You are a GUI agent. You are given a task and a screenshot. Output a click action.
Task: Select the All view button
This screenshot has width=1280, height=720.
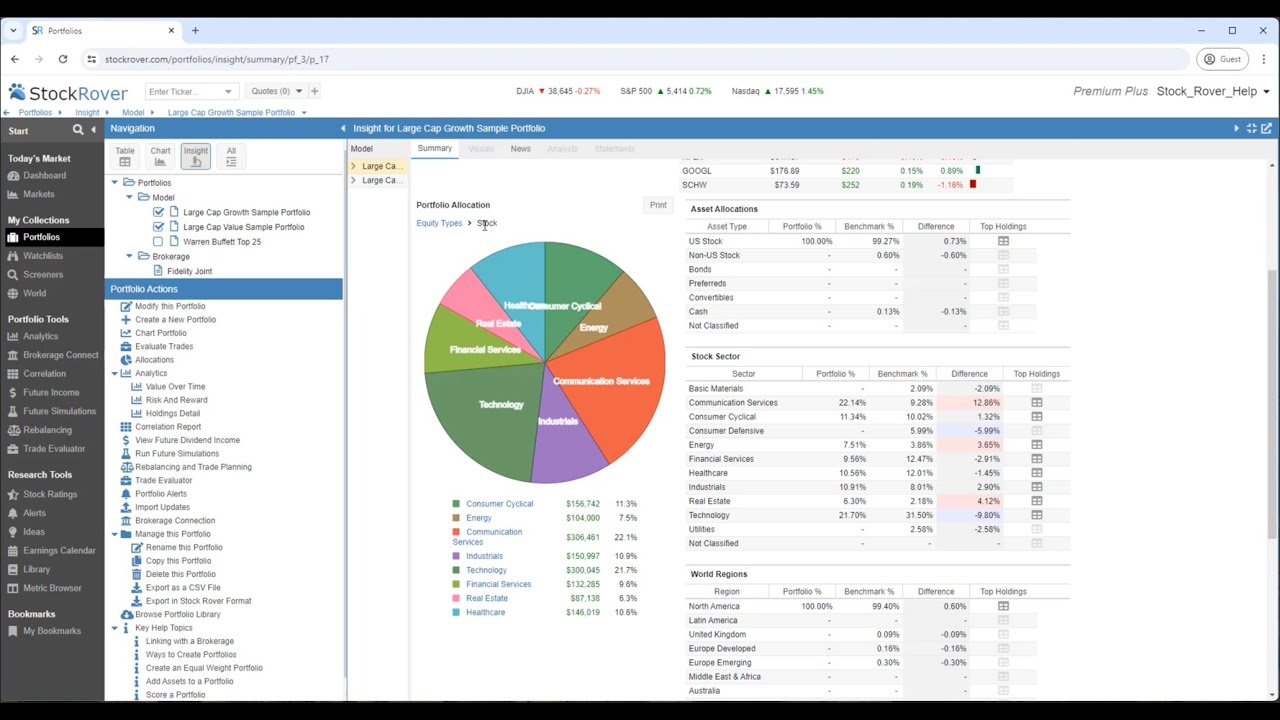pos(231,156)
